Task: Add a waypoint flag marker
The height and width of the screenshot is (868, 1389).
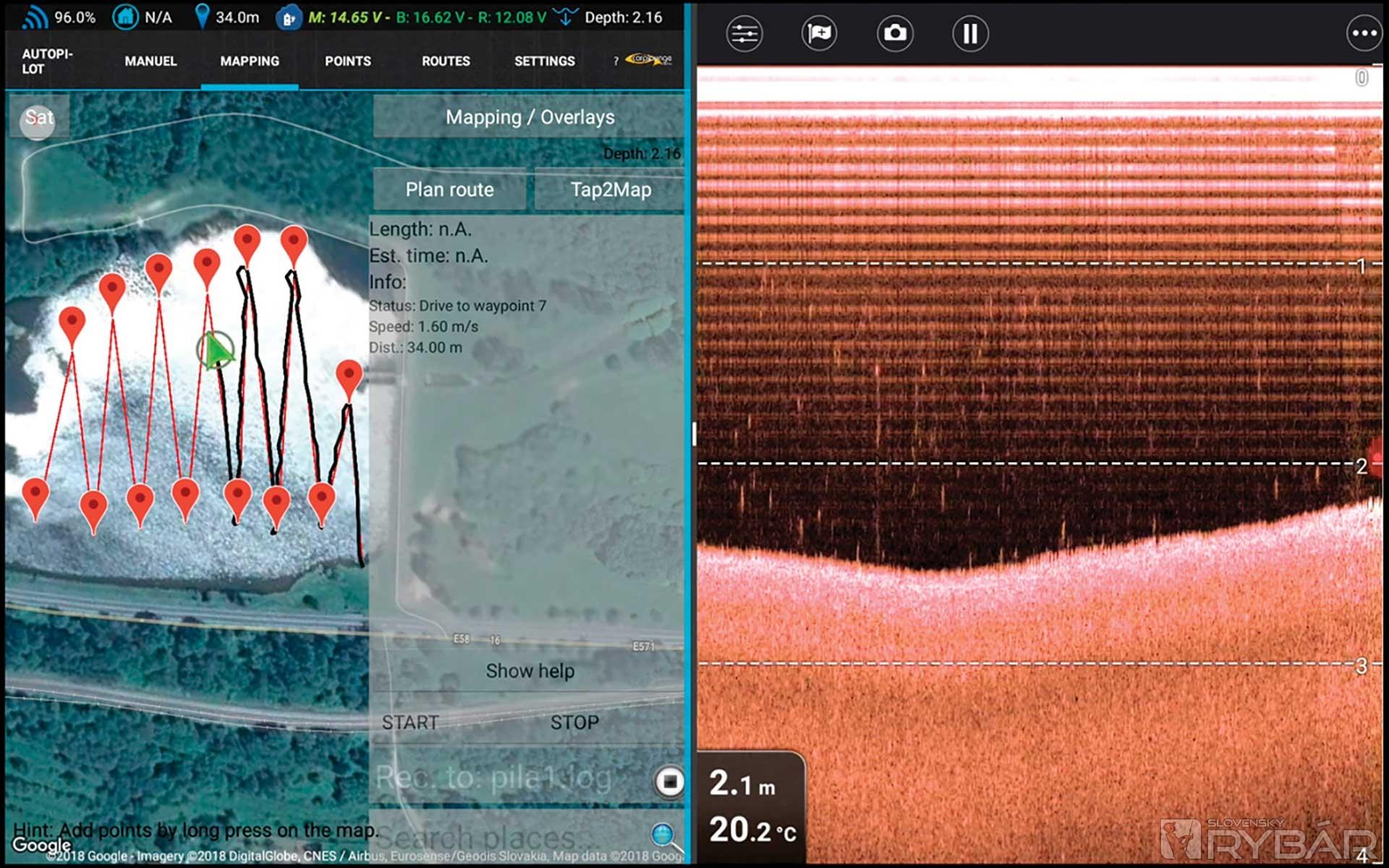Action: point(819,33)
